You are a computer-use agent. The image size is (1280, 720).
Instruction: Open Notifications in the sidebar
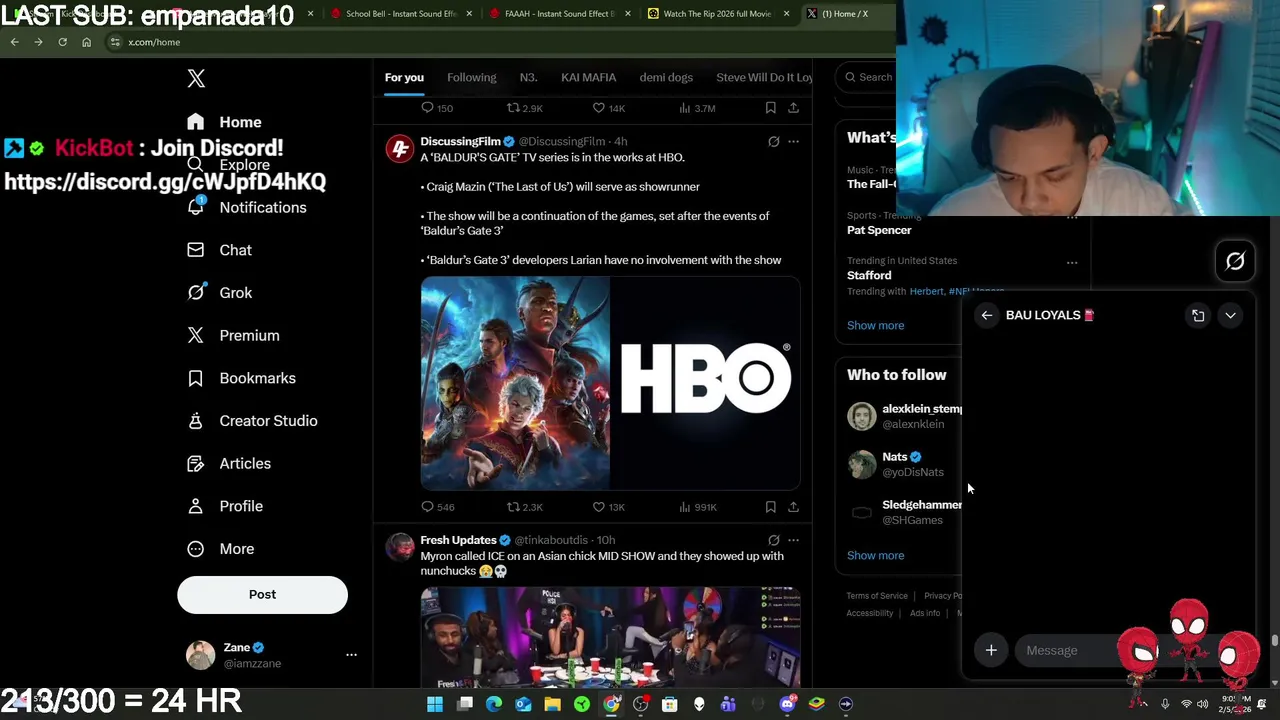[247, 207]
